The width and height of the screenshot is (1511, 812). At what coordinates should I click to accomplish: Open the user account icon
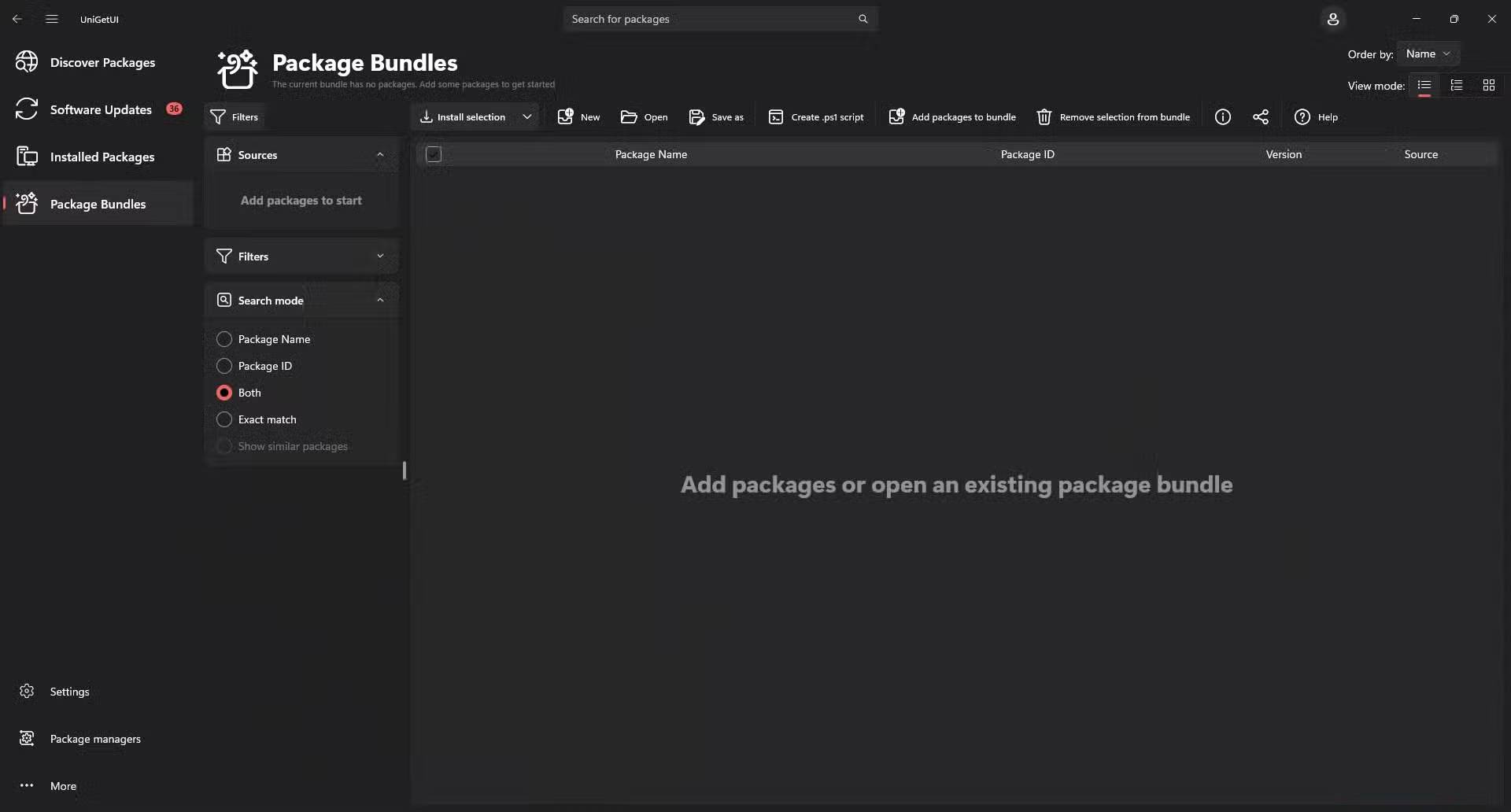(1333, 19)
